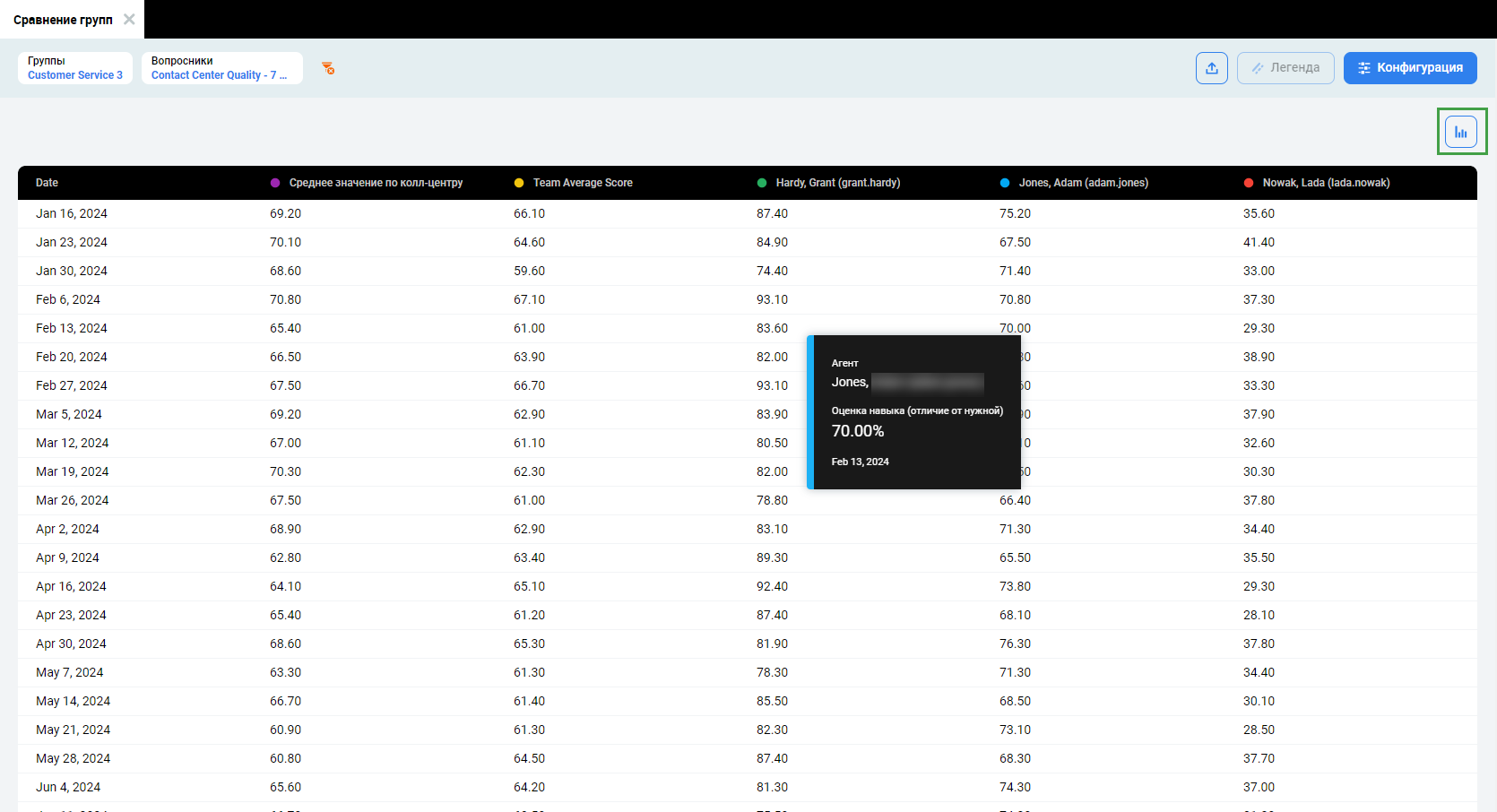Click the Feb 6, 2024 date cell
1497x812 pixels.
pos(68,299)
